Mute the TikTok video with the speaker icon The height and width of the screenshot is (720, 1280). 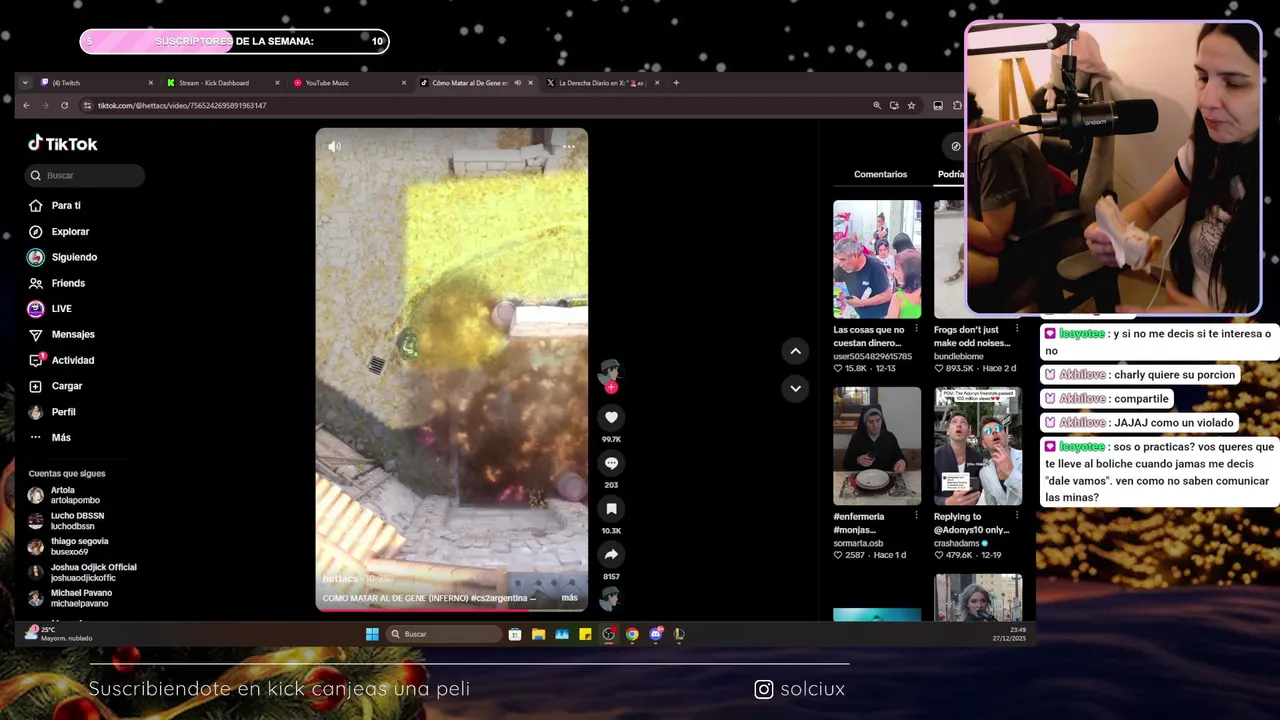pyautogui.click(x=334, y=146)
